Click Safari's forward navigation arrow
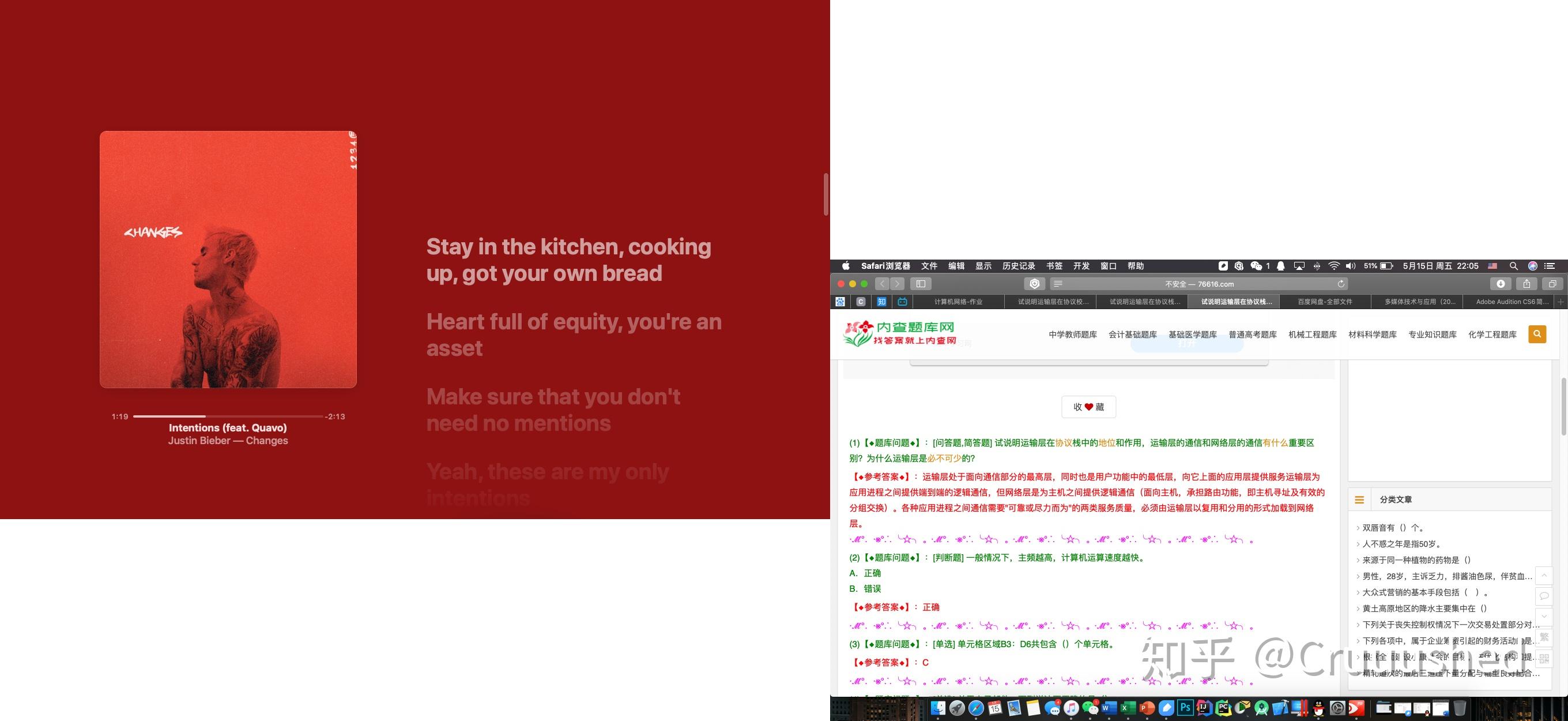Image resolution: width=1568 pixels, height=721 pixels. tap(897, 284)
